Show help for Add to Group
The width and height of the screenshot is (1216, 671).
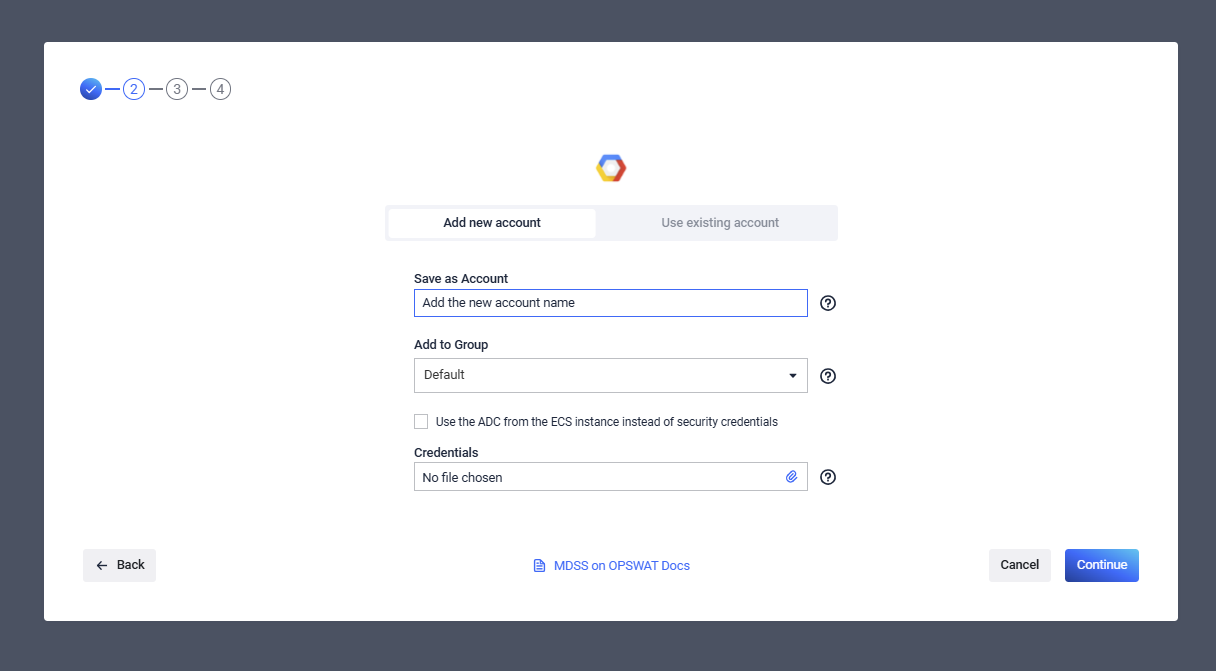coord(828,376)
